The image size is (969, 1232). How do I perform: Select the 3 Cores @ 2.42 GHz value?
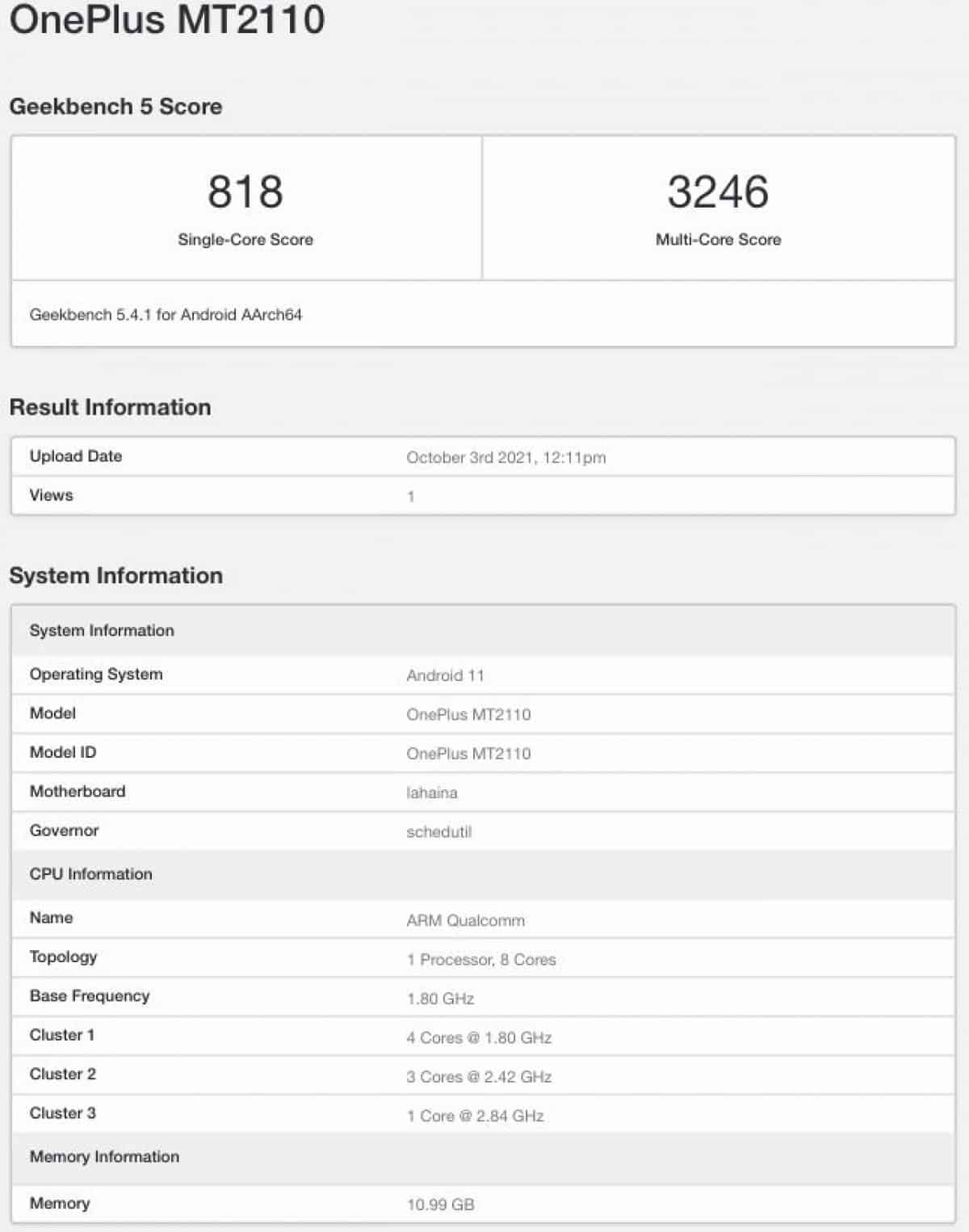pyautogui.click(x=479, y=1077)
